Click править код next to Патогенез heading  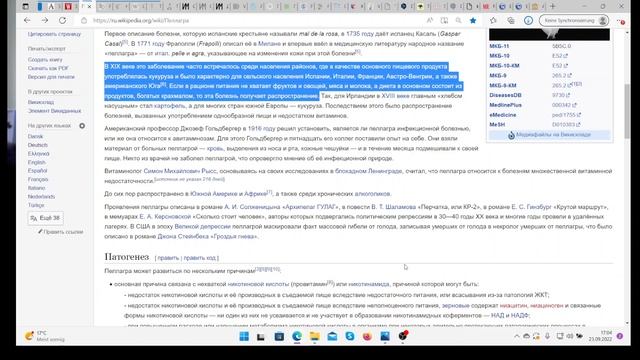[x=200, y=258]
